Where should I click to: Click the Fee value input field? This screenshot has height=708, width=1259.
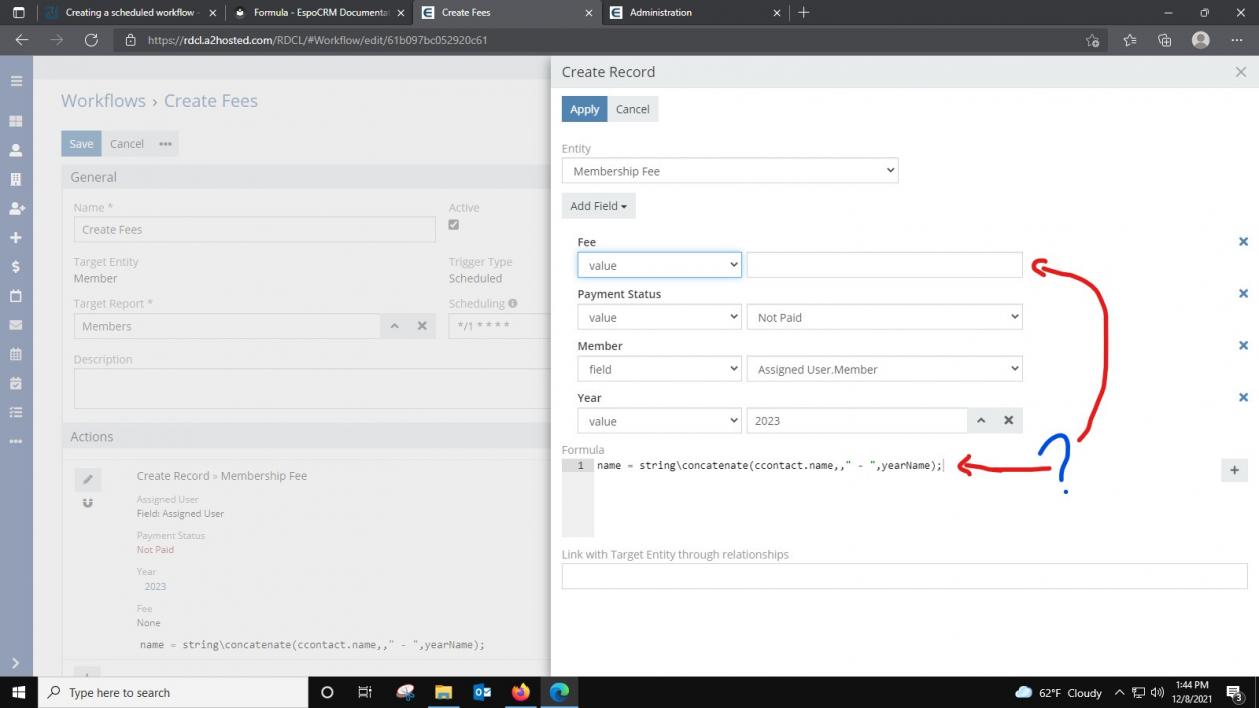pos(884,265)
